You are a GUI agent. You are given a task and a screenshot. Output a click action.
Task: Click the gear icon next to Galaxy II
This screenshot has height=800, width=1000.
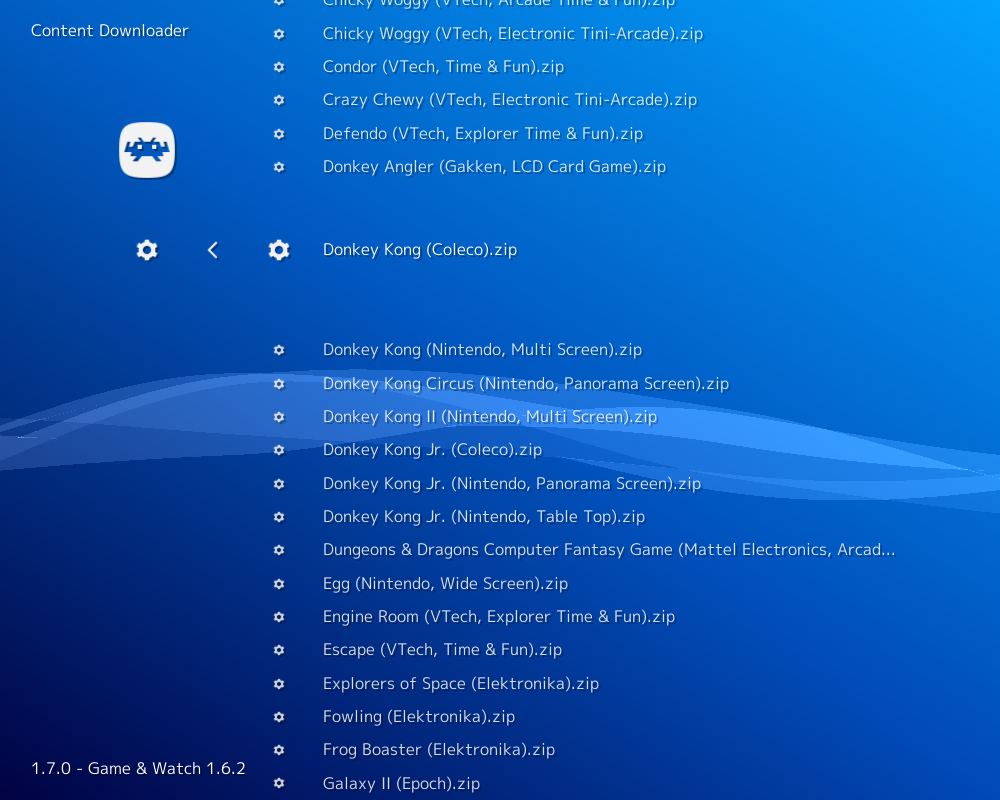[279, 783]
